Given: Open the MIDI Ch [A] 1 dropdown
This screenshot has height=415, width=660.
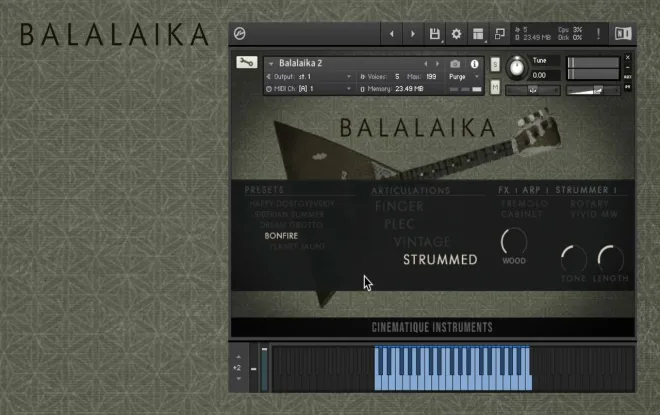Looking at the screenshot, I should (x=309, y=89).
